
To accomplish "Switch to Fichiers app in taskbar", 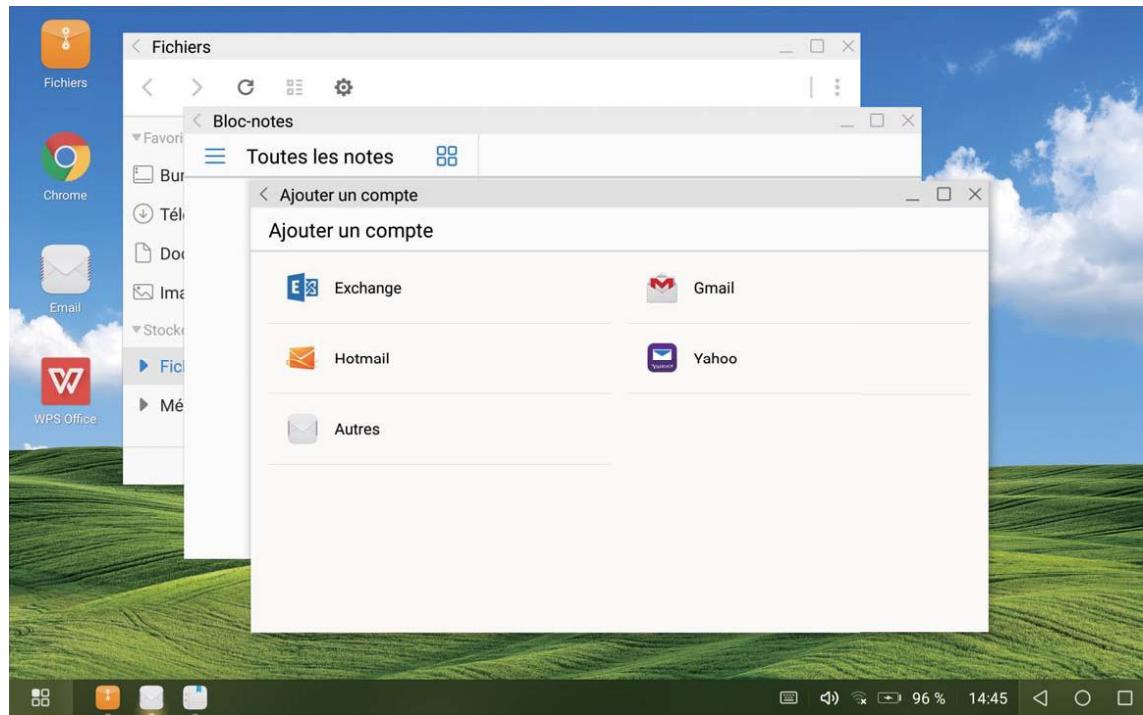I will pos(108,698).
